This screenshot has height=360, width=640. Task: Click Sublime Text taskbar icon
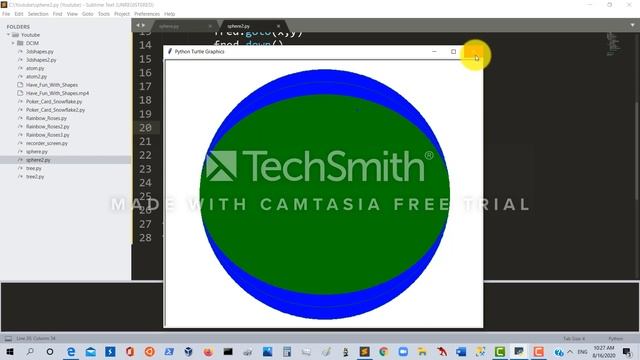[x=364, y=351]
